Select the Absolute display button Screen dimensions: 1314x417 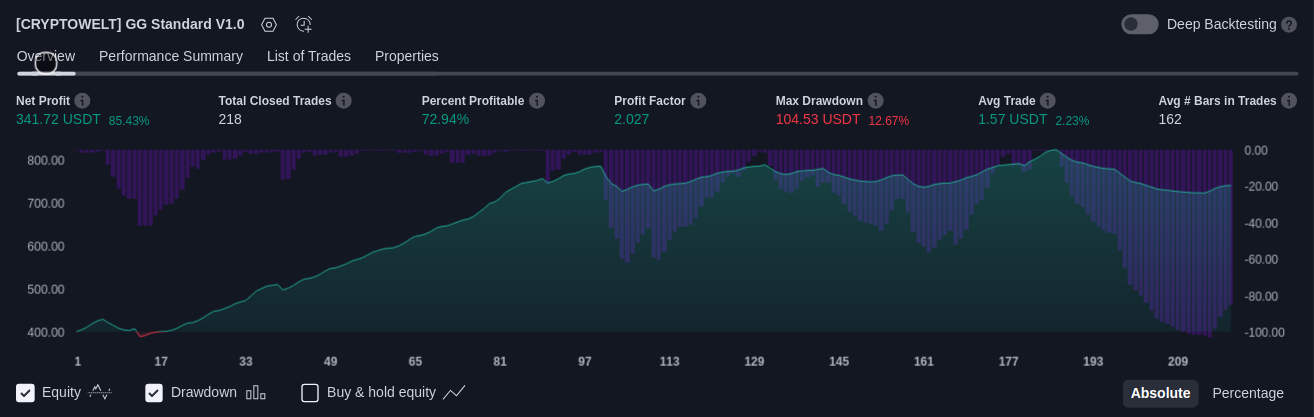coord(1160,393)
